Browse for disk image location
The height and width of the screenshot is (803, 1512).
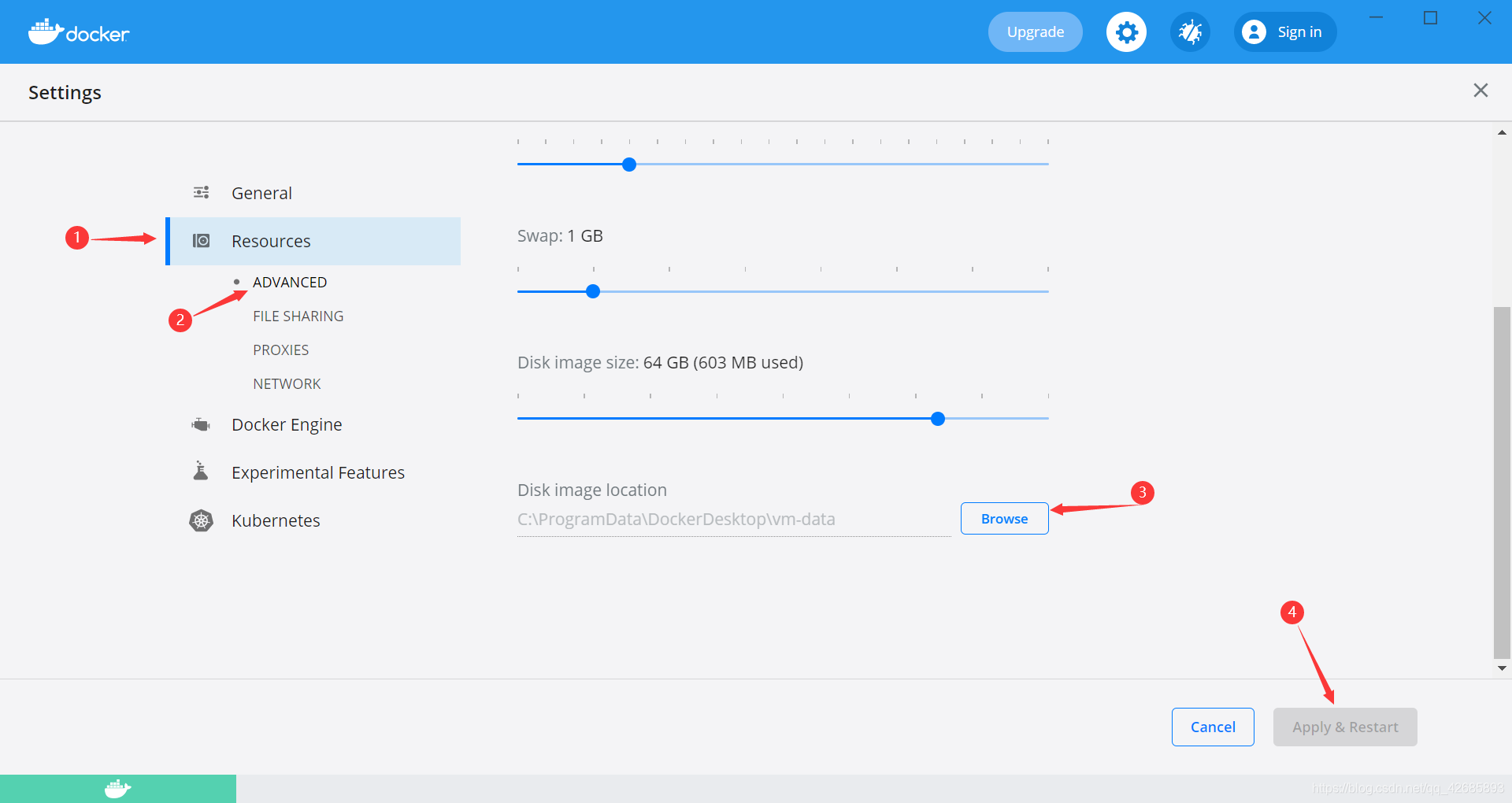(x=1004, y=518)
